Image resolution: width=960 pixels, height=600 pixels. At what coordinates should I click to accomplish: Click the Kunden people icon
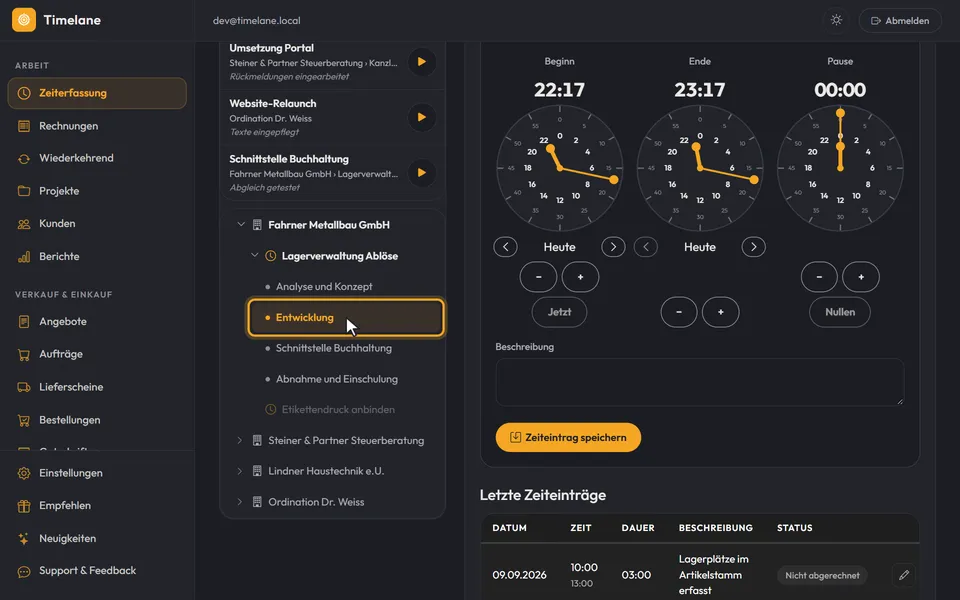[24, 224]
